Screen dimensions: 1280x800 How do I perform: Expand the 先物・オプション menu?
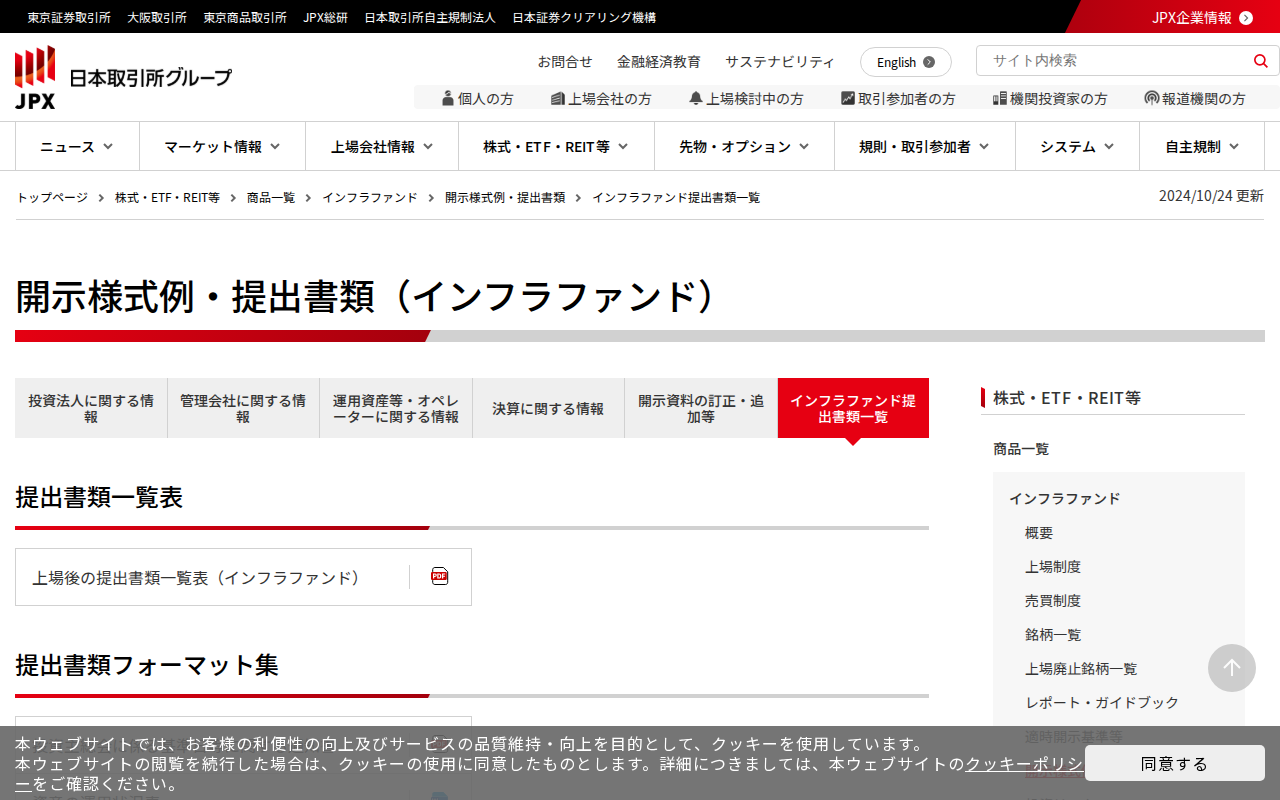[744, 147]
